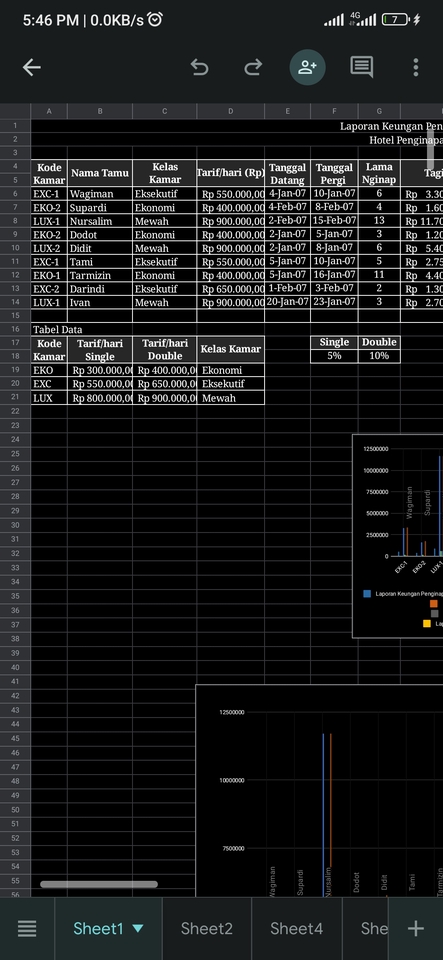Select the 'Laporan Keungan' title cell
Screen dimensions: 443x960
[391, 126]
